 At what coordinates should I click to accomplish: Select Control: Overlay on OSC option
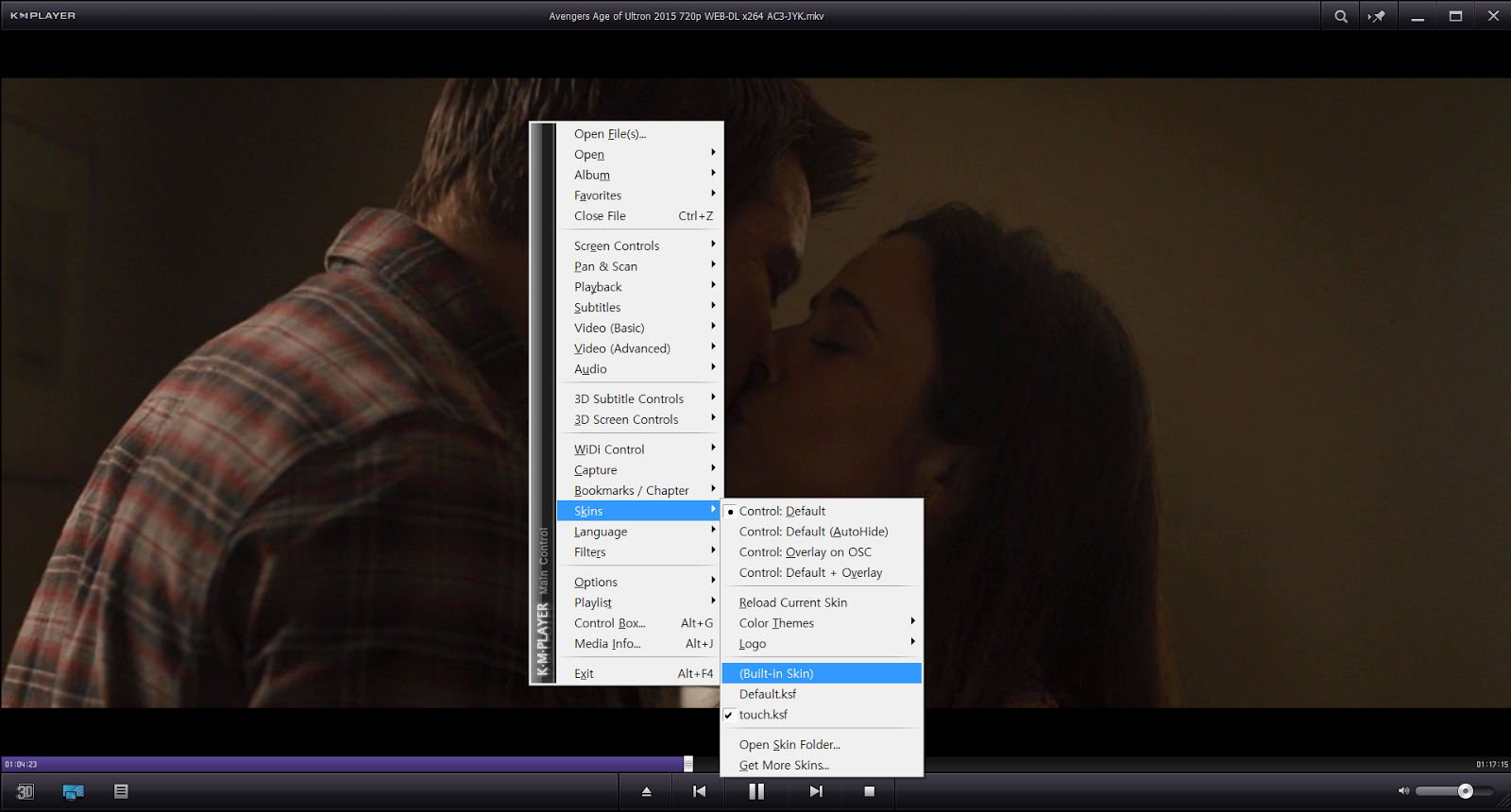point(822,552)
